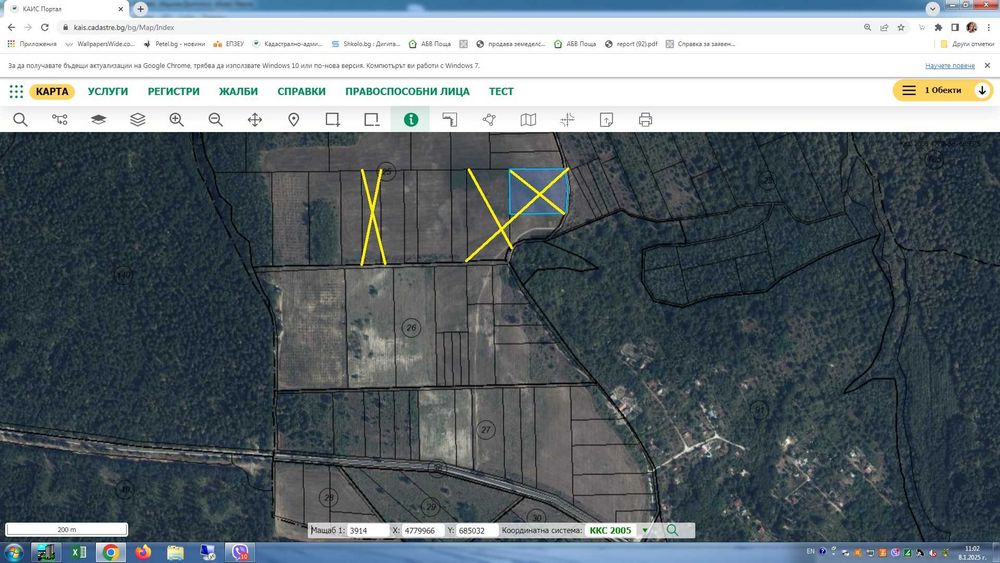Image resolution: width=1000 pixels, height=563 pixels.
Task: Select the folded map icon
Action: click(528, 120)
